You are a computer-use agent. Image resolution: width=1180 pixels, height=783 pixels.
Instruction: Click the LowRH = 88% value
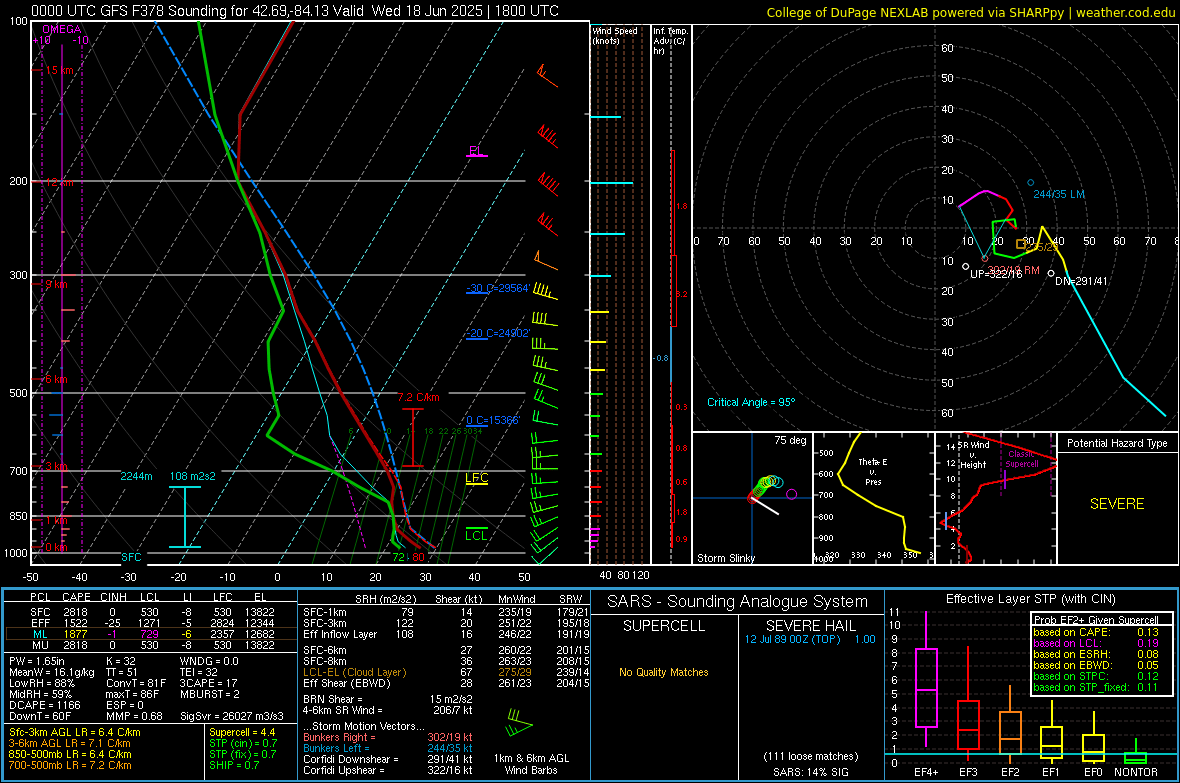point(42,684)
